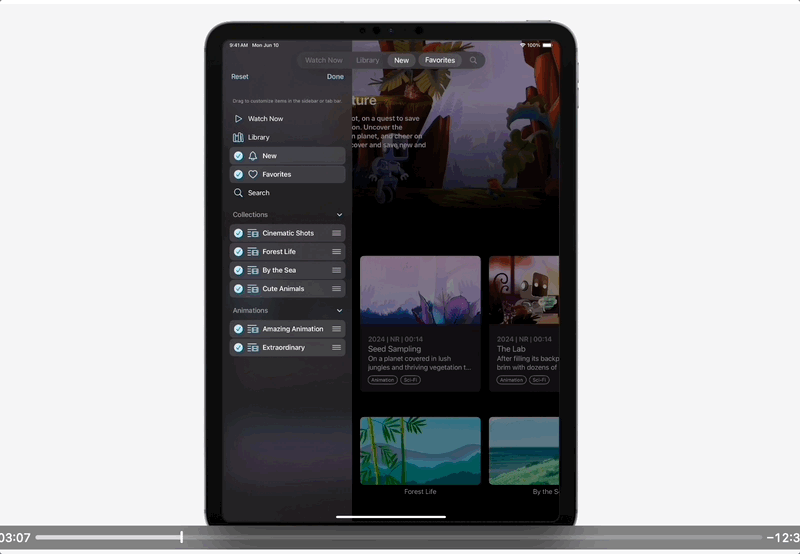Disable the Cute Animals checkmark
The width and height of the screenshot is (800, 554).
click(238, 289)
